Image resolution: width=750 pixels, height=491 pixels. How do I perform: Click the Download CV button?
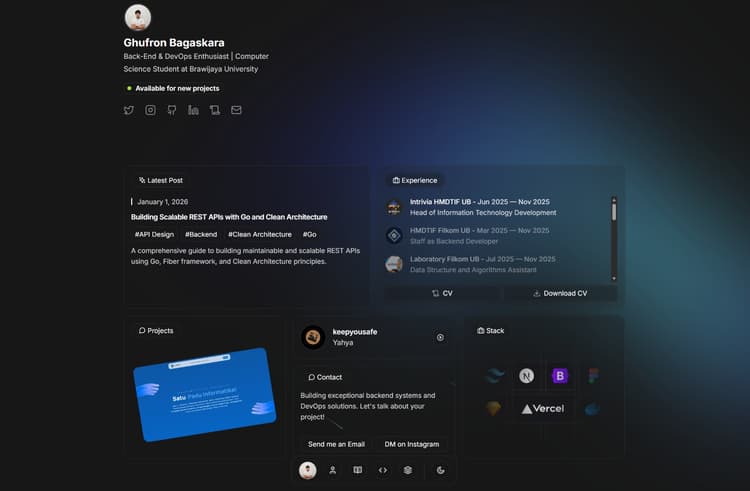click(560, 294)
